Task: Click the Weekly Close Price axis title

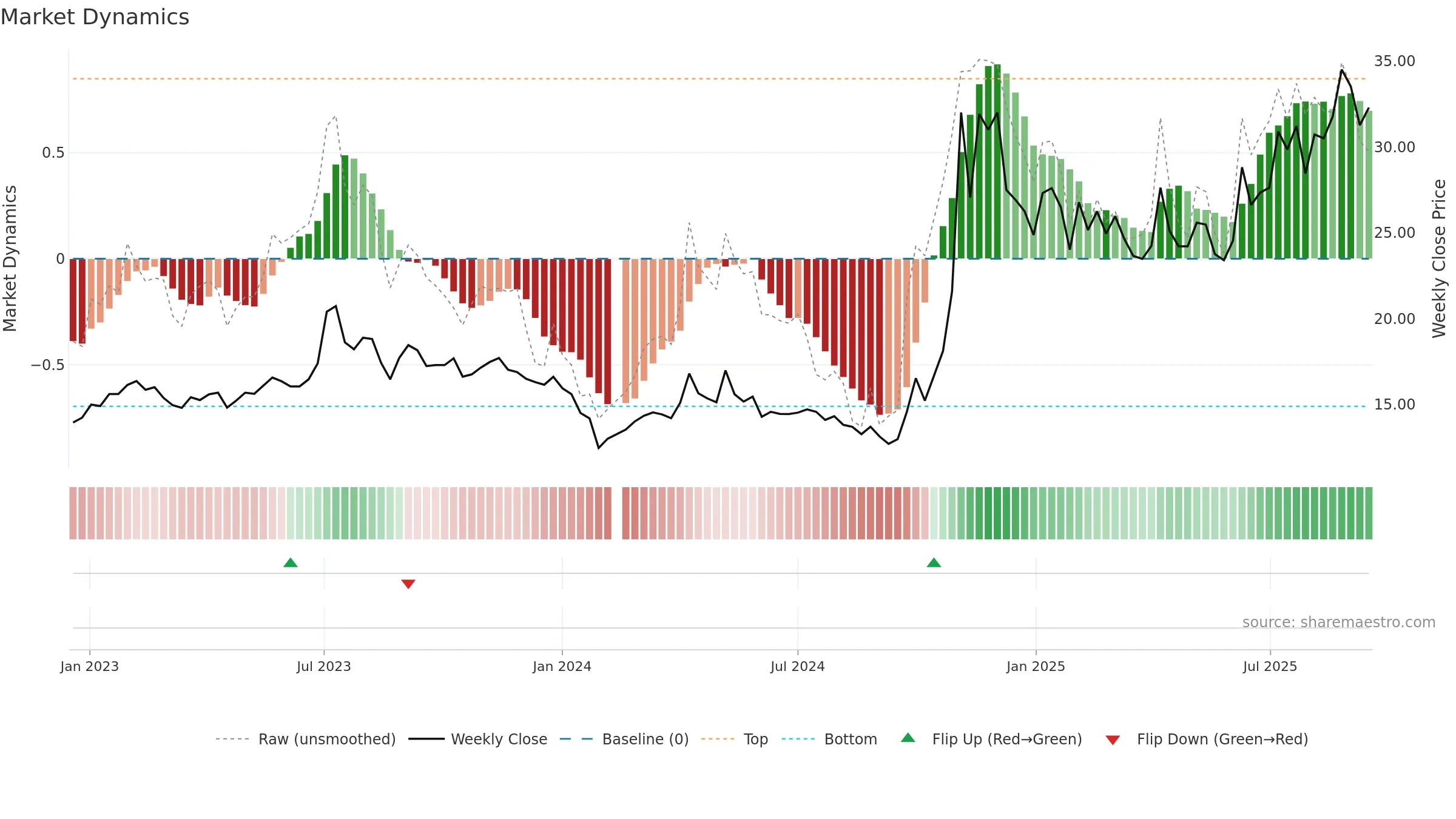Action: (1439, 258)
